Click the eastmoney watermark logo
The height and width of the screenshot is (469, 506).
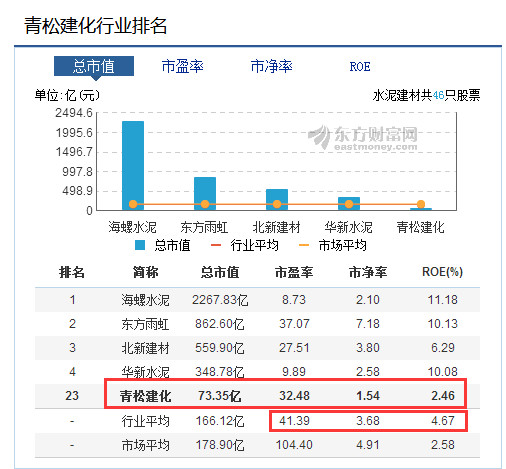coord(363,137)
